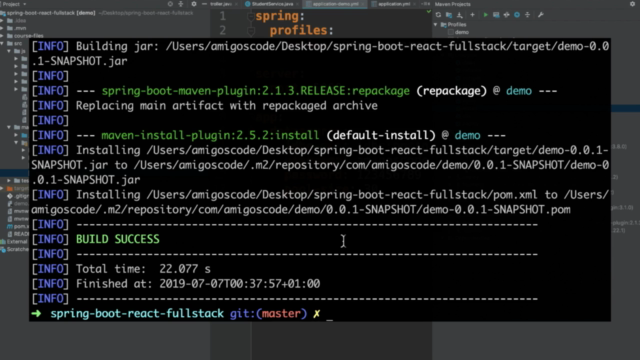Image resolution: width=640 pixels, height=360 pixels.
Task: Add Maven project with the plus icon
Action: pyautogui.click(x=472, y=15)
